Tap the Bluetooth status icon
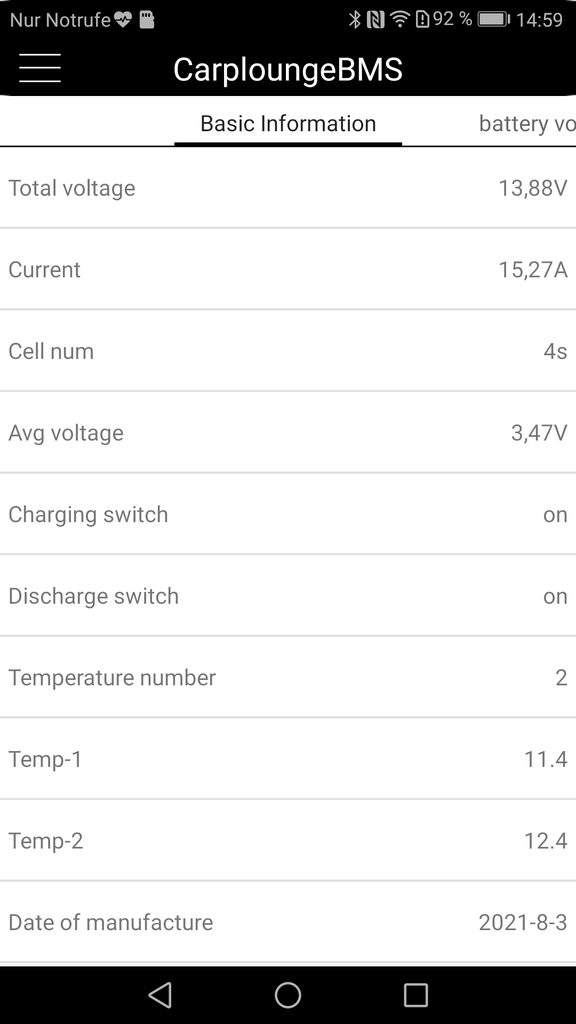Viewport: 576px width, 1024px height. pyautogui.click(x=355, y=20)
